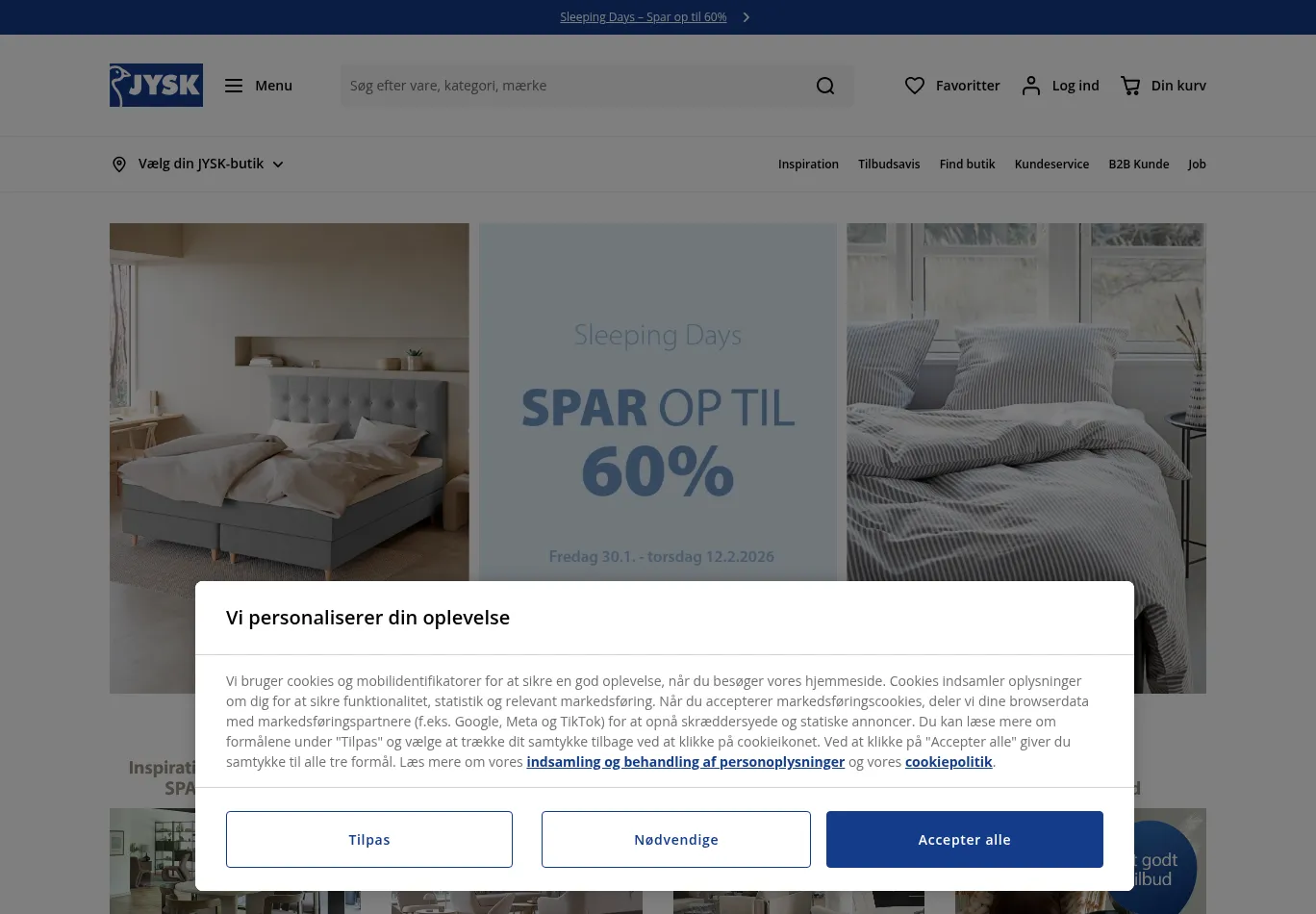Click the JYSK logo
Viewport: 1316px width, 914px height.
156,86
